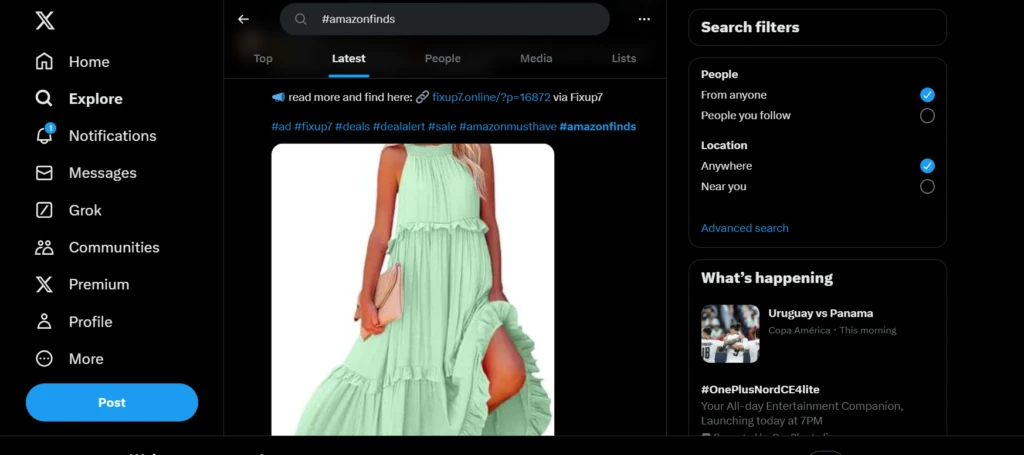The width and height of the screenshot is (1024, 455).
Task: Open Messages envelope icon
Action: click(45, 173)
